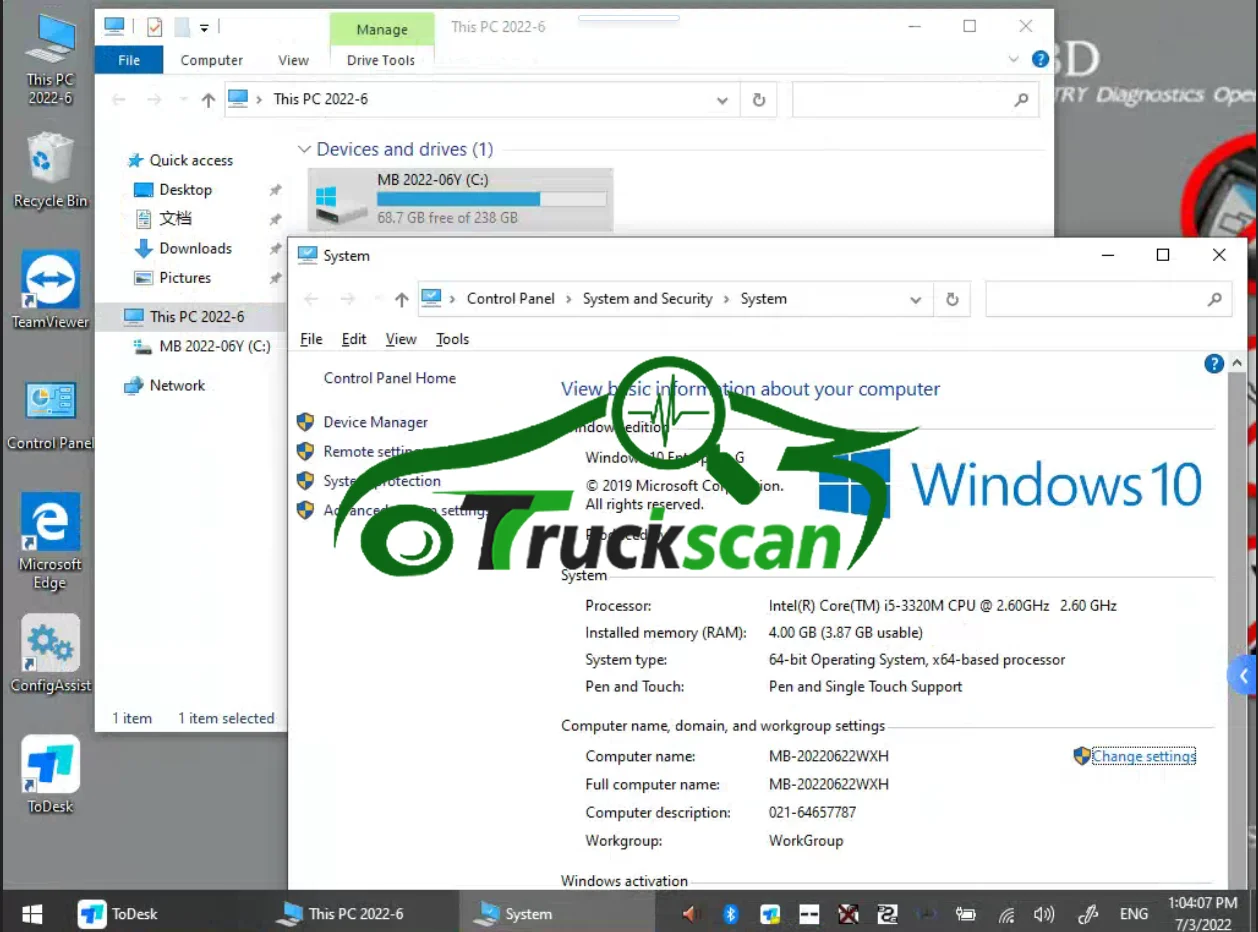Open volume speaker tray icon
Screen dimensions: 1258x932
(x=1044, y=913)
